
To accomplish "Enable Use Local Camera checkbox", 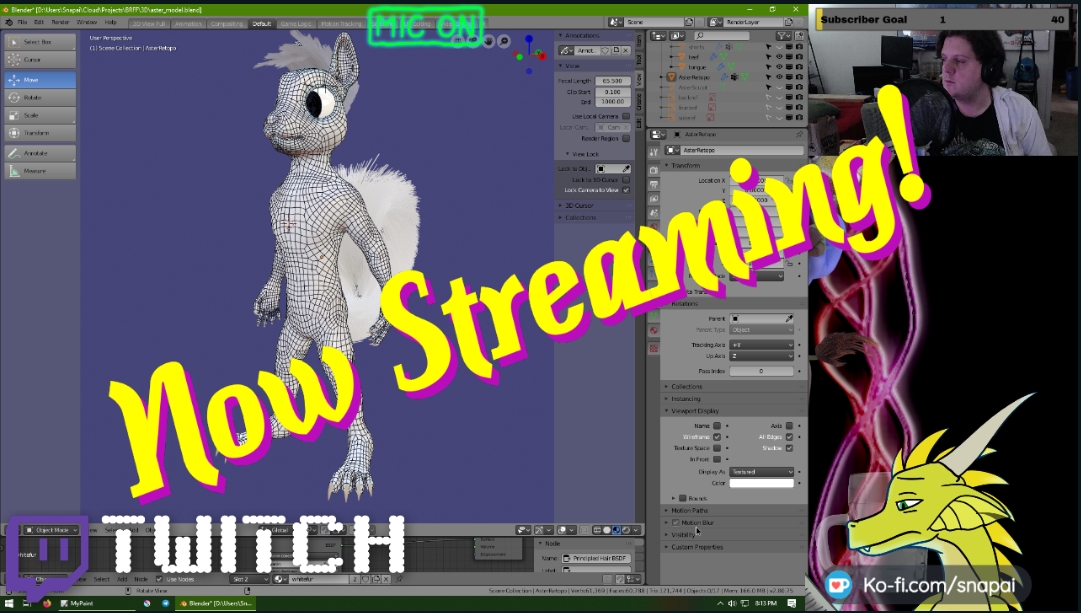I will [x=626, y=116].
